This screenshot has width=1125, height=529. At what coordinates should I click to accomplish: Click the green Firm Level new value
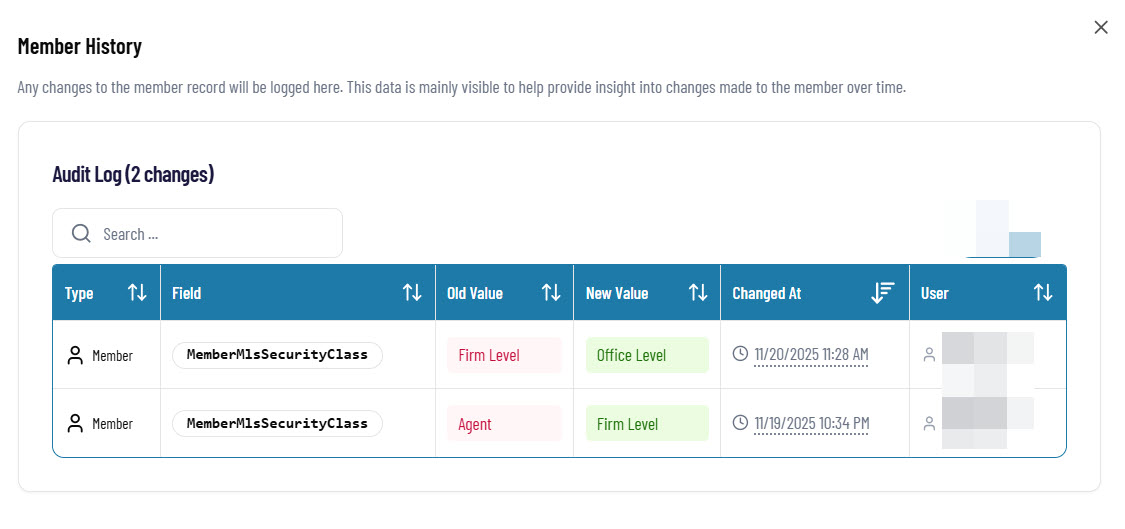[647, 423]
